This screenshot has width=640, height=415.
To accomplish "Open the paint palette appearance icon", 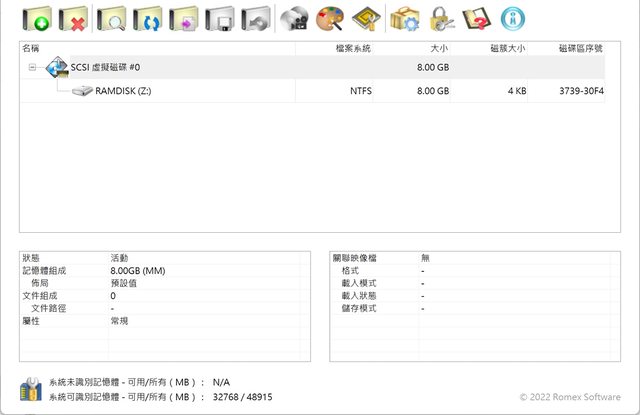I will point(330,18).
